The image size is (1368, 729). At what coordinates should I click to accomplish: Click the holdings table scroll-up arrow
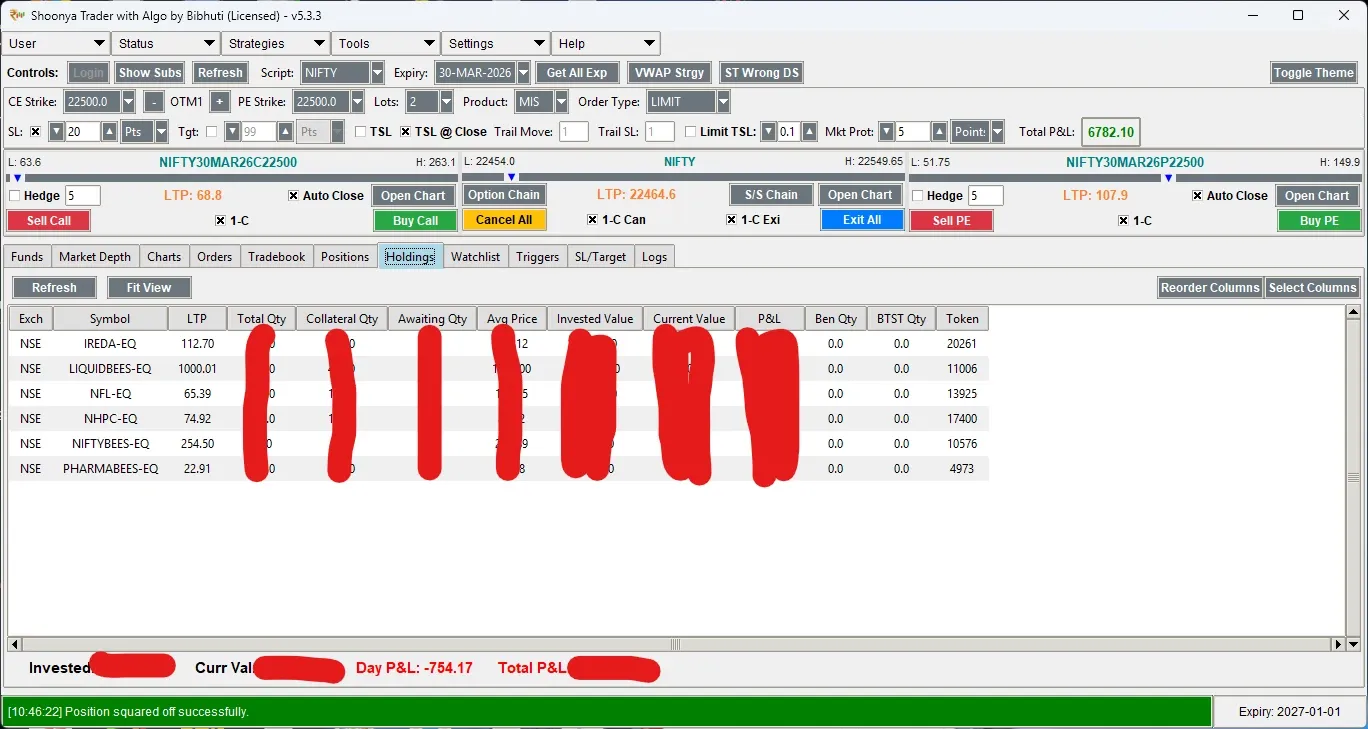[x=1354, y=314]
